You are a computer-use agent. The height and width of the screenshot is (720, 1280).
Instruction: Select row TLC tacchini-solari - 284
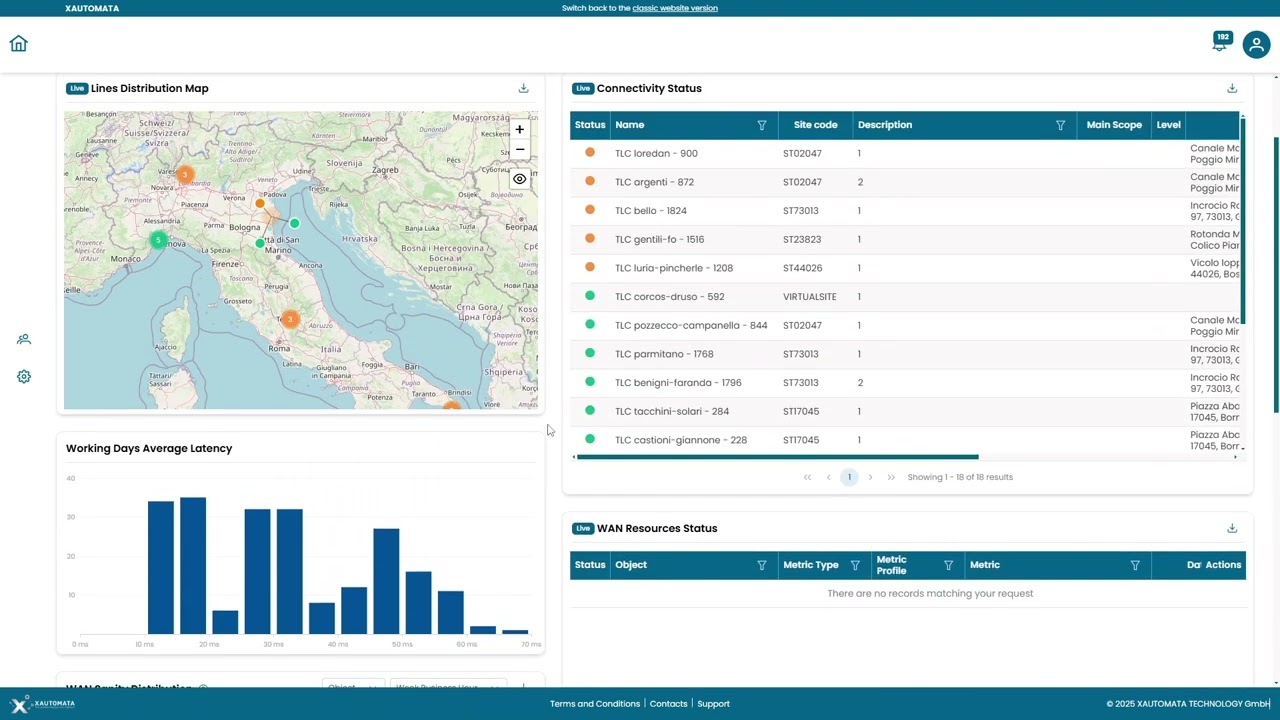point(905,411)
